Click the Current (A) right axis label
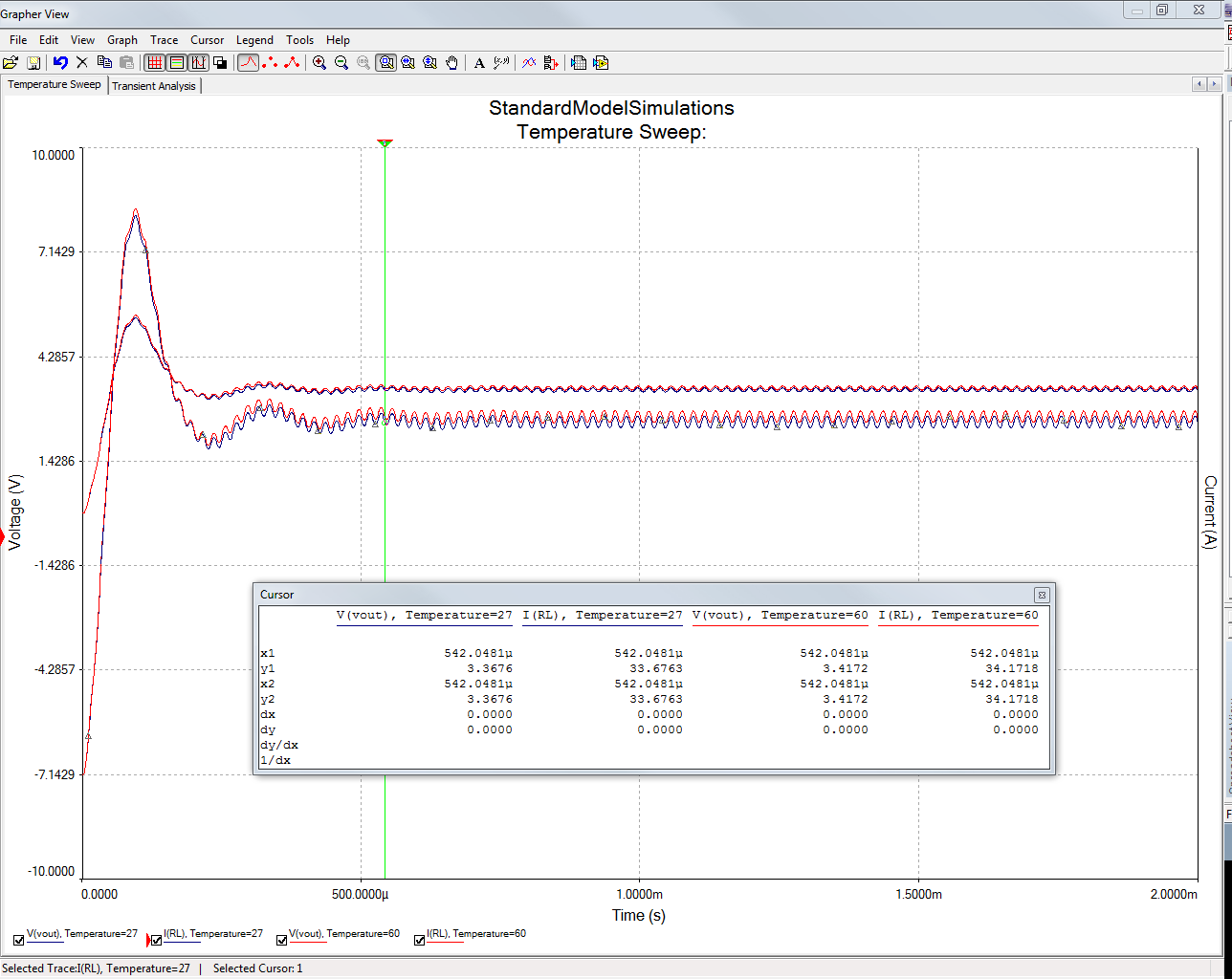The image size is (1232, 979). (1211, 512)
